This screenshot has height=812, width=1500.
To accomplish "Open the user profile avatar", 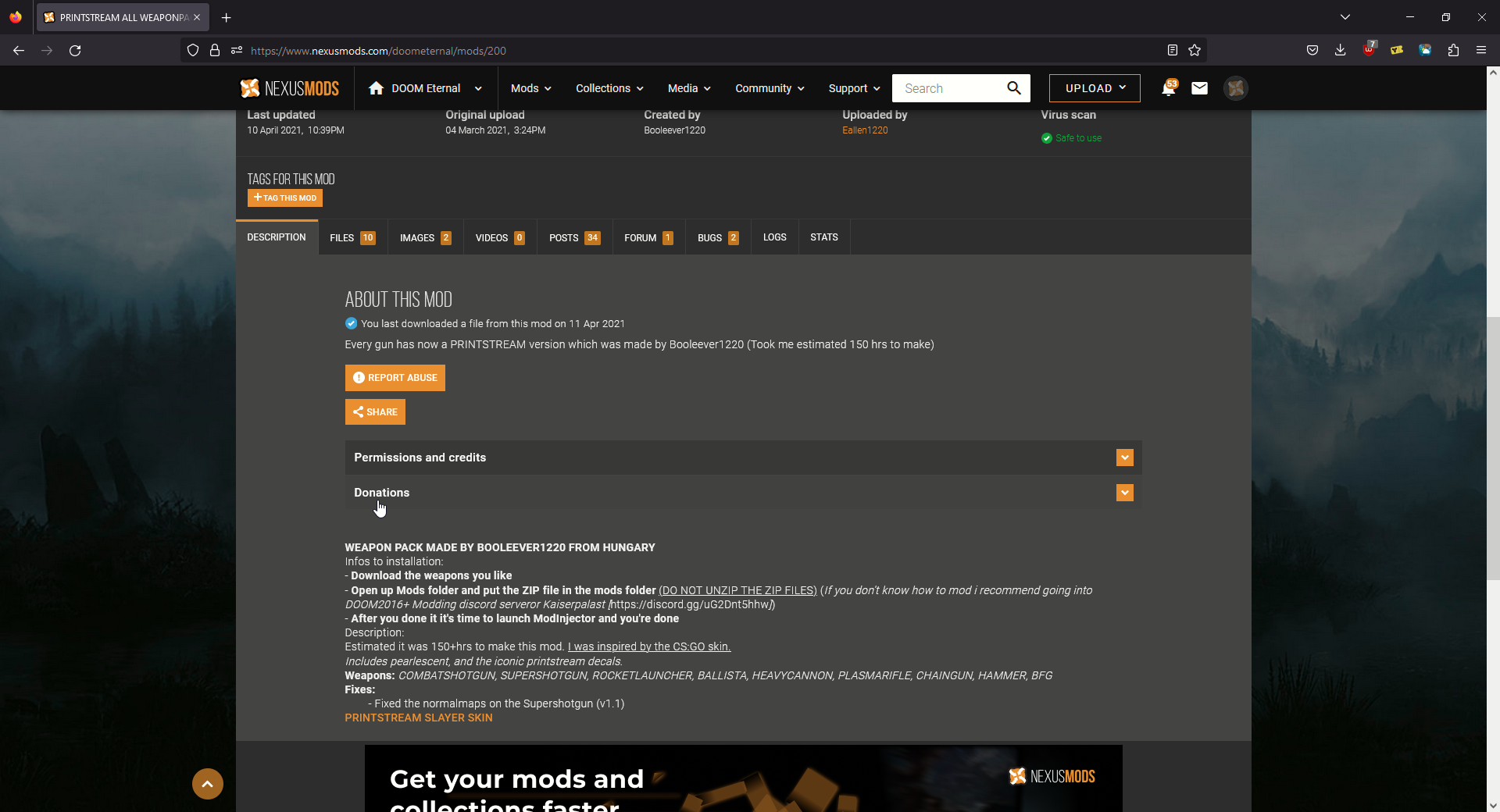I will point(1235,88).
